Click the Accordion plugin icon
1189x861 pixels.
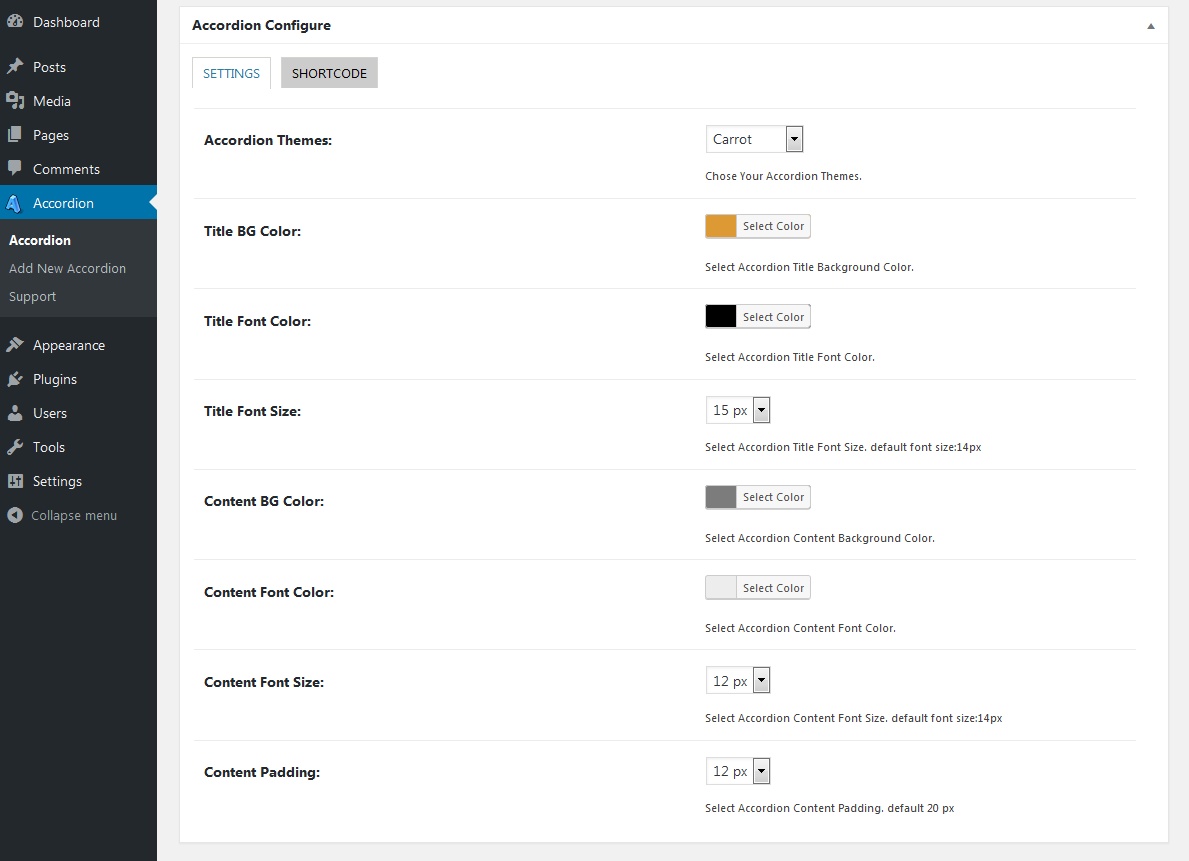(x=14, y=203)
